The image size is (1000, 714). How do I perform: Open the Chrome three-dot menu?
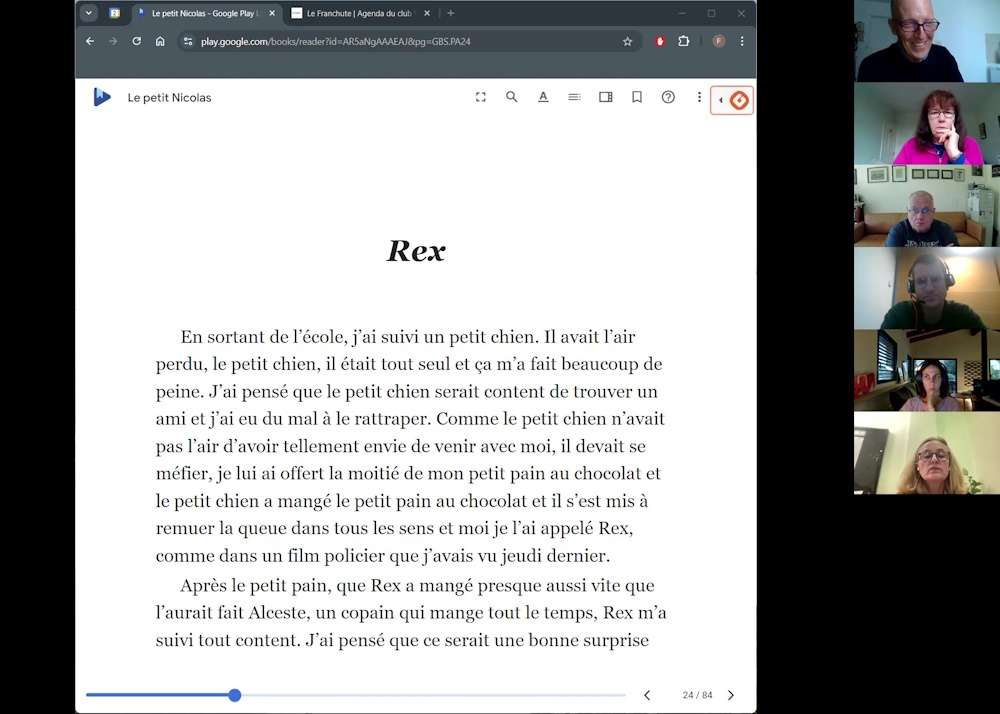point(742,41)
